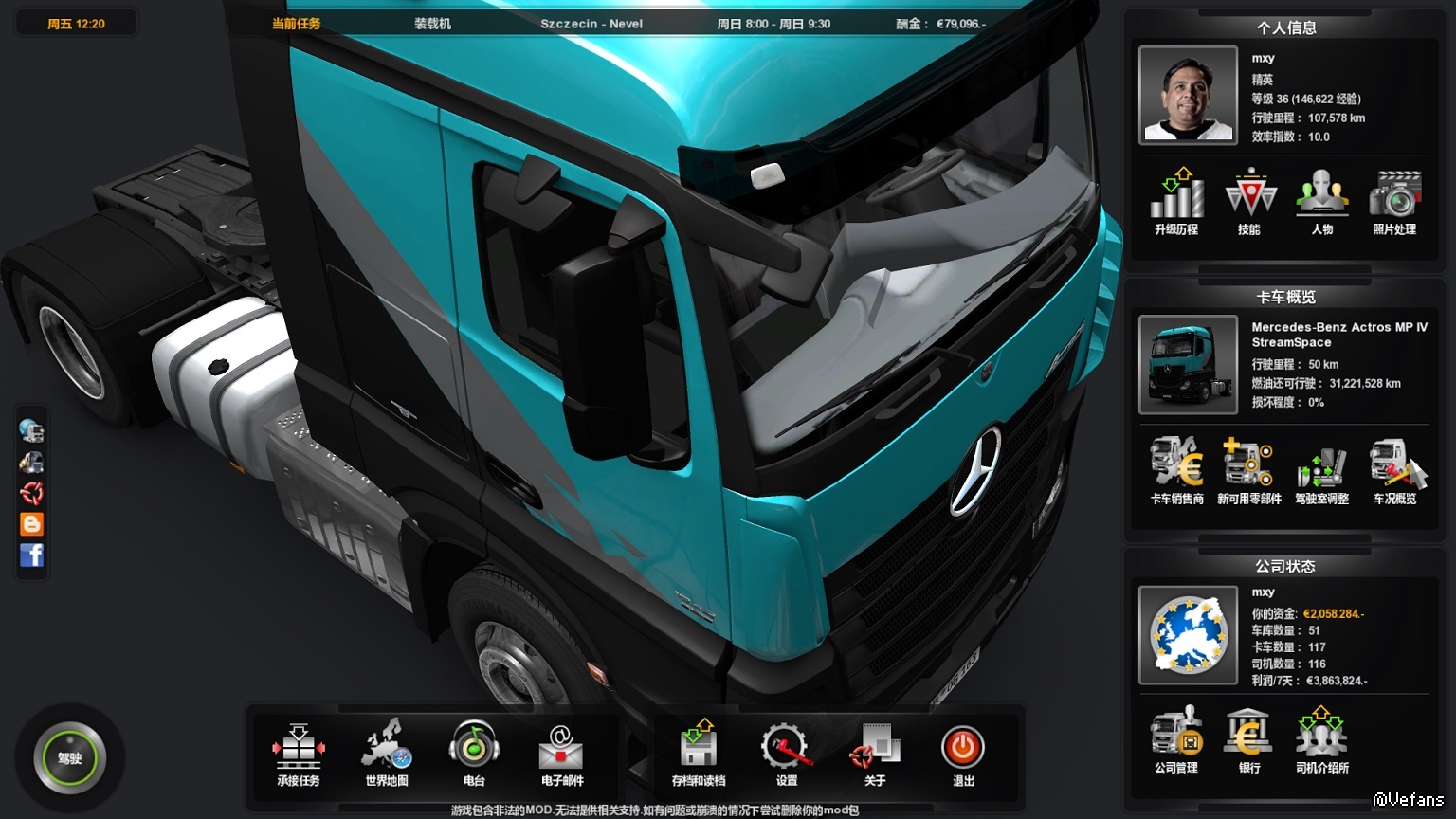The height and width of the screenshot is (819, 1456).
Task: Click the globe-and-truck icon in left sidebar
Action: click(31, 431)
